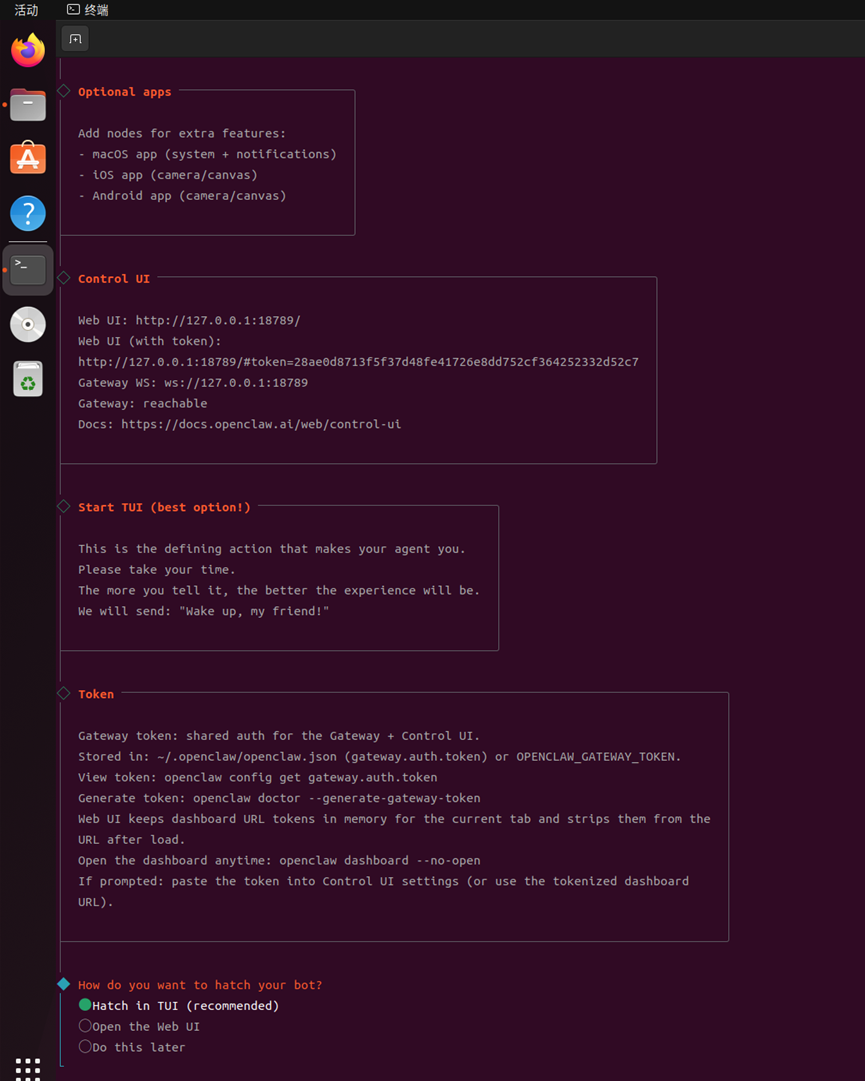This screenshot has width=865, height=1081.
Task: Click the "Please take your time." line
Action: pyautogui.click(x=156, y=570)
